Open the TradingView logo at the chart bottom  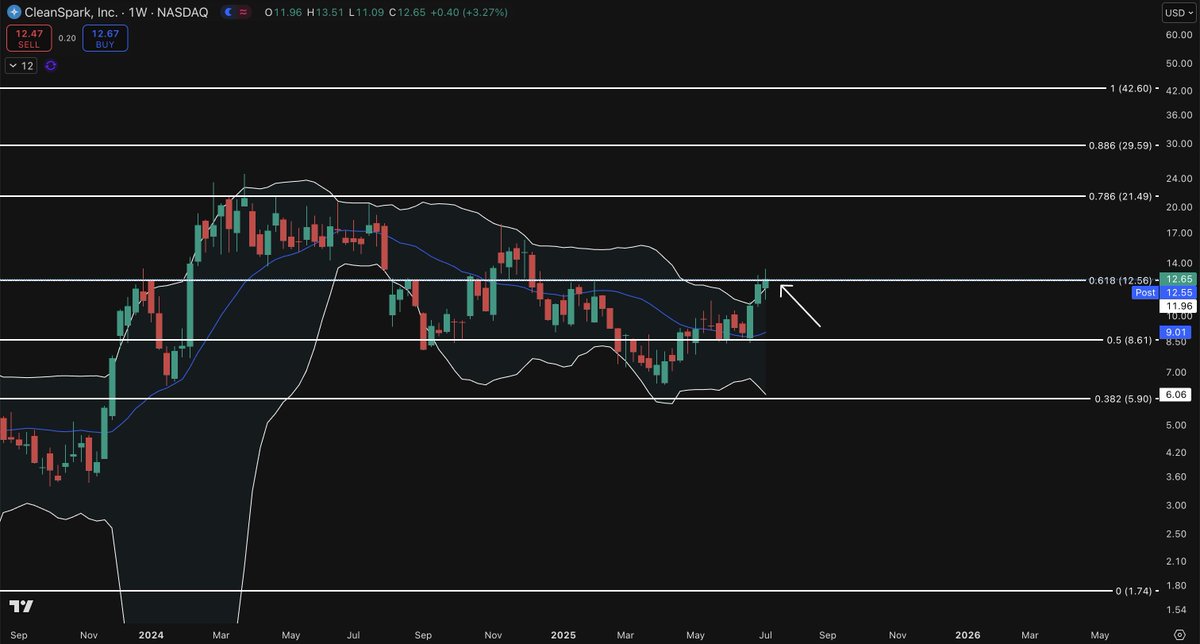click(22, 606)
